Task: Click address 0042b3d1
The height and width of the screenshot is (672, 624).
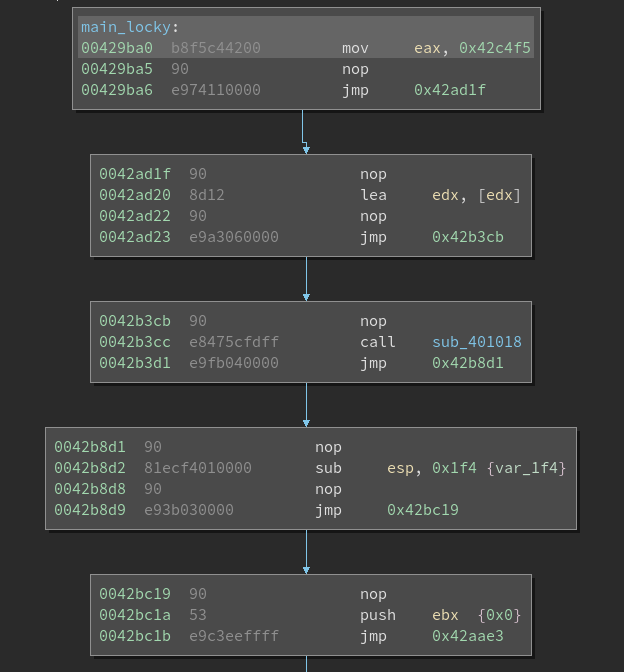Action: 135,363
